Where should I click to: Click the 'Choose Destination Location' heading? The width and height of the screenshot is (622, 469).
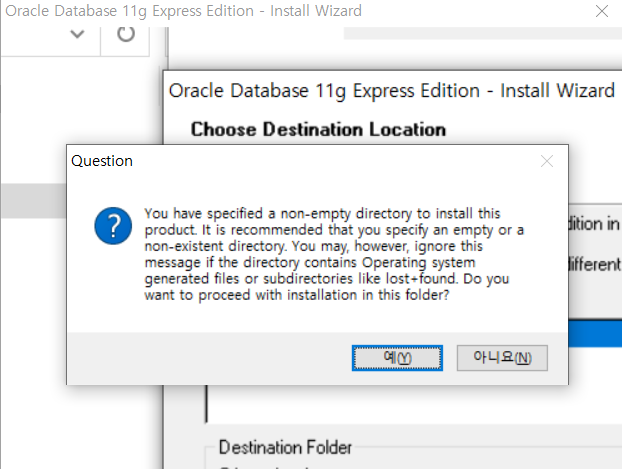click(x=318, y=129)
